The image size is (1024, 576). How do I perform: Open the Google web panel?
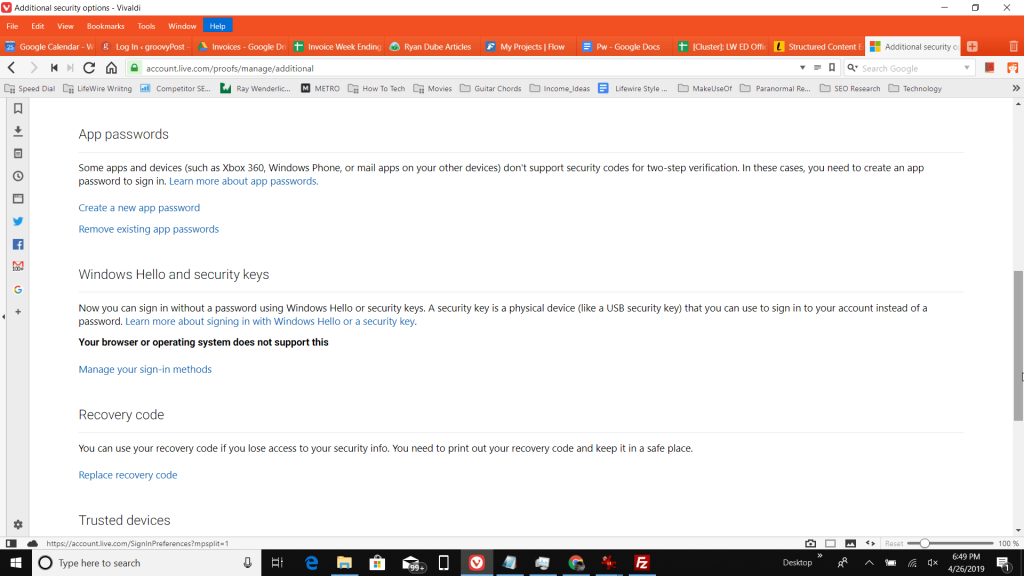(18, 289)
